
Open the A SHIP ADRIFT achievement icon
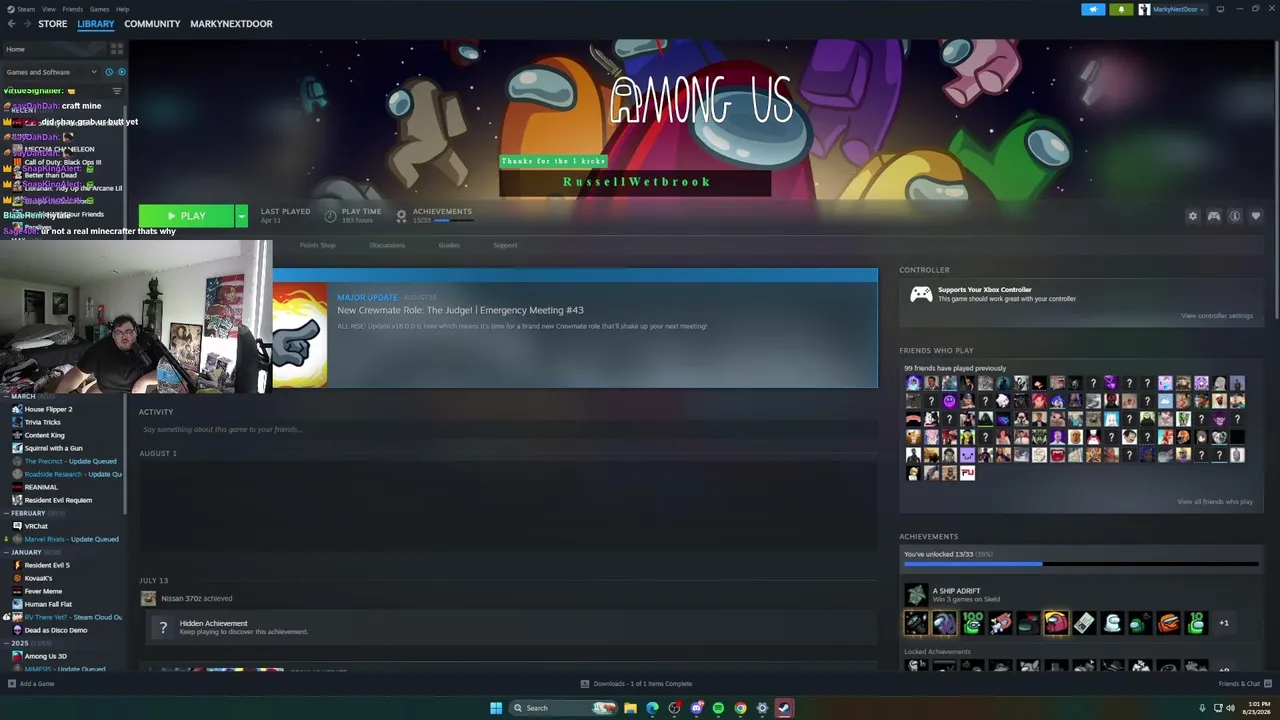click(x=916, y=595)
